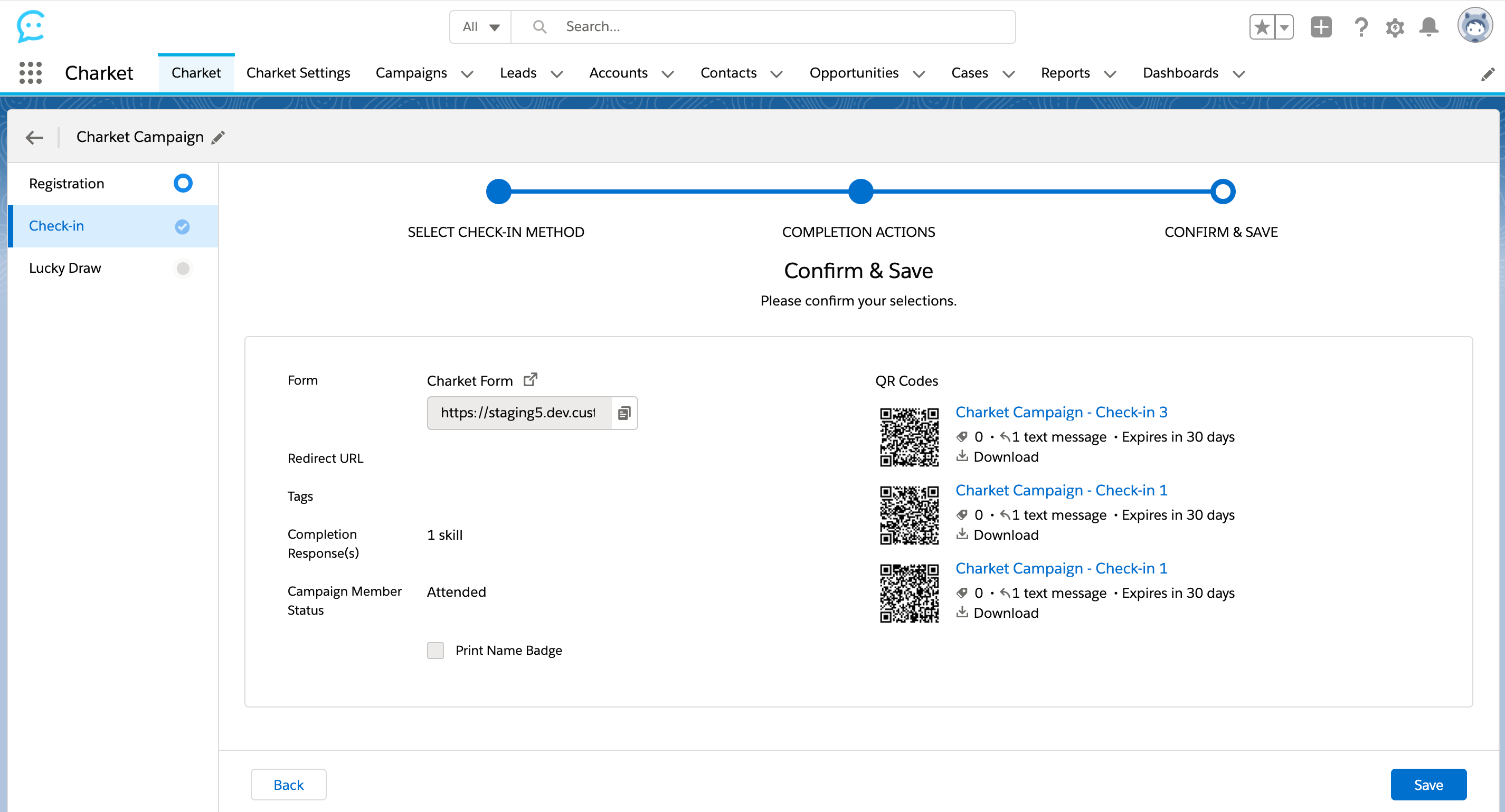Image resolution: width=1505 pixels, height=812 pixels.
Task: Open Charket Form in new window icon
Action: click(530, 379)
